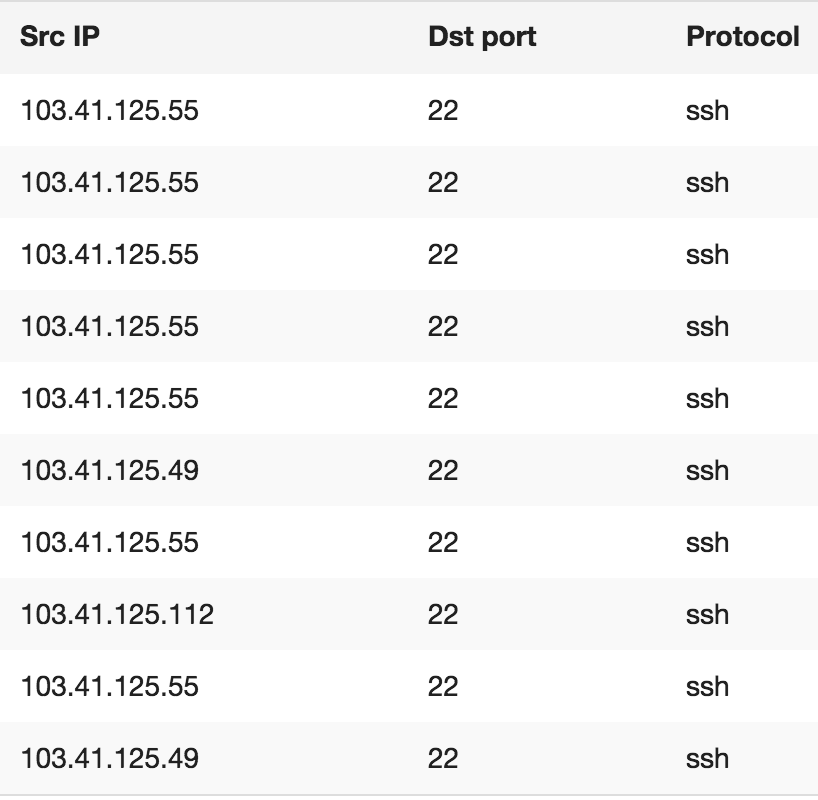
Task: Pick ssh in the 103.41.125.112 row
Action: pyautogui.click(x=707, y=614)
